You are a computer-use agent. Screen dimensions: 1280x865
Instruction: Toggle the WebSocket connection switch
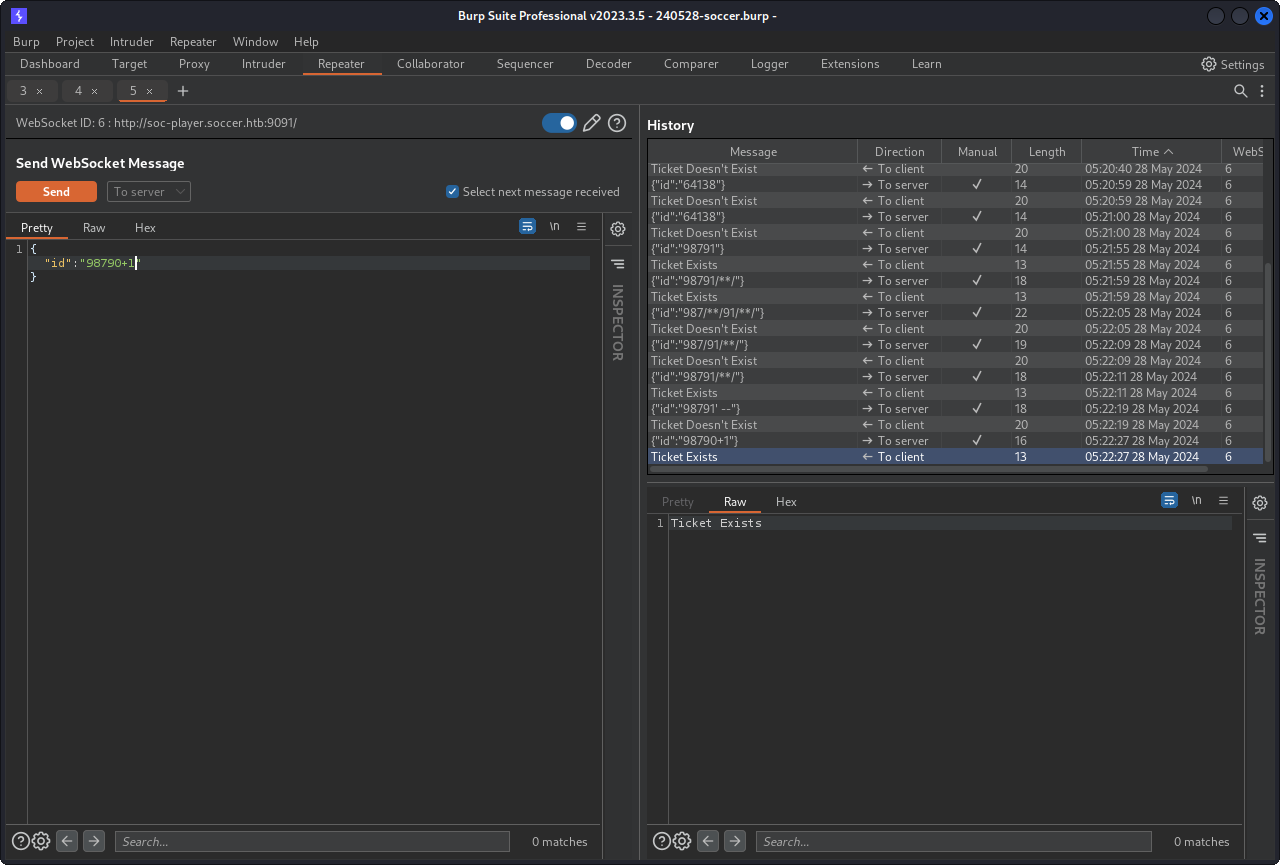point(559,123)
